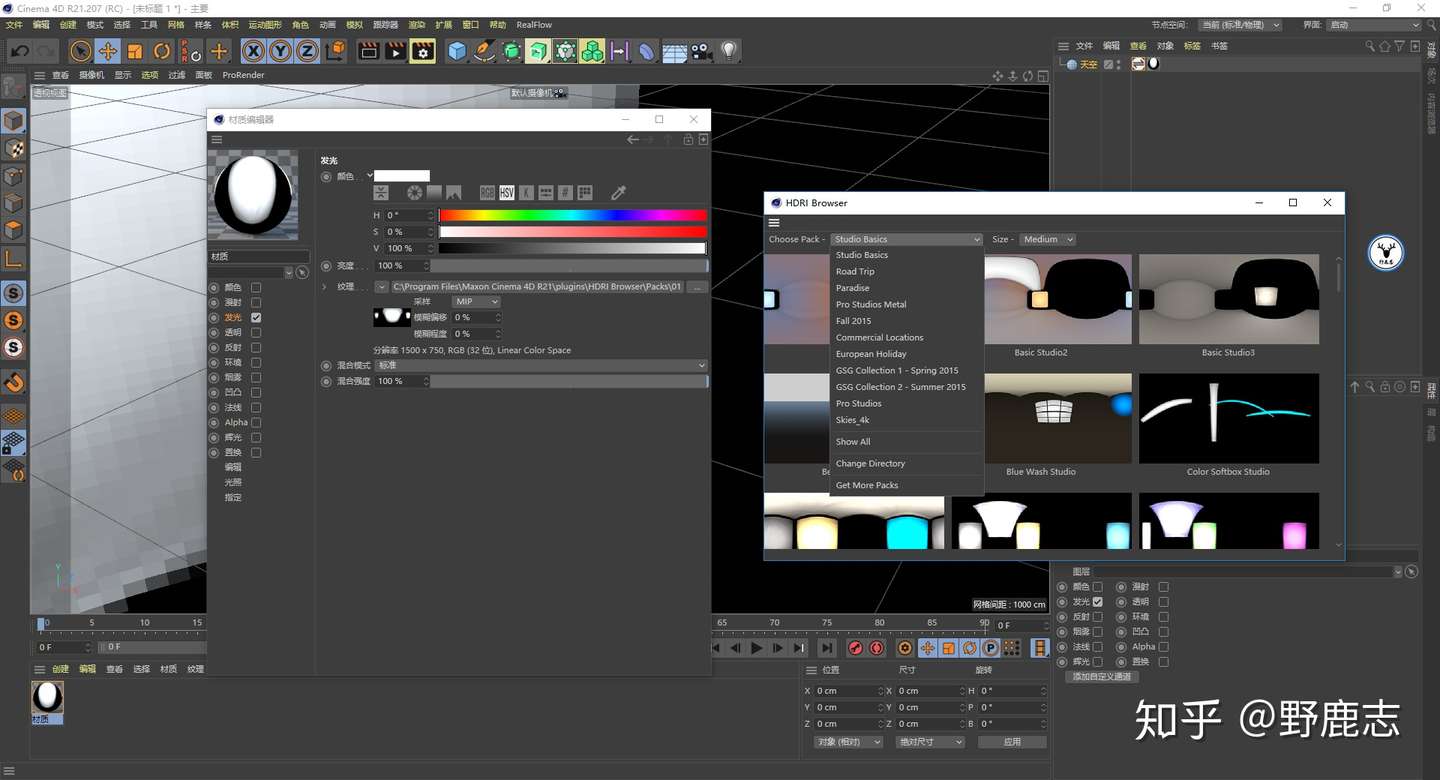Enable the Alpha channel in Material Editor
This screenshot has width=1440, height=780.
(256, 422)
